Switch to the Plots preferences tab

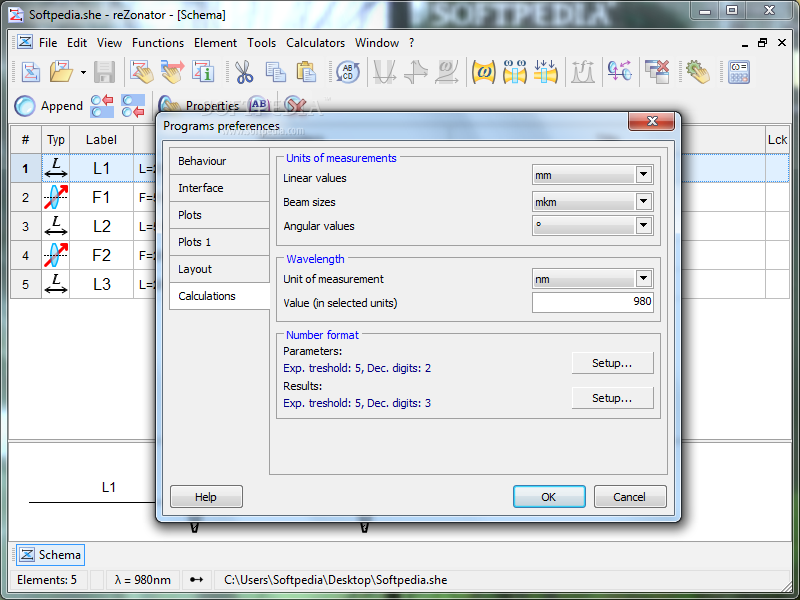click(219, 215)
